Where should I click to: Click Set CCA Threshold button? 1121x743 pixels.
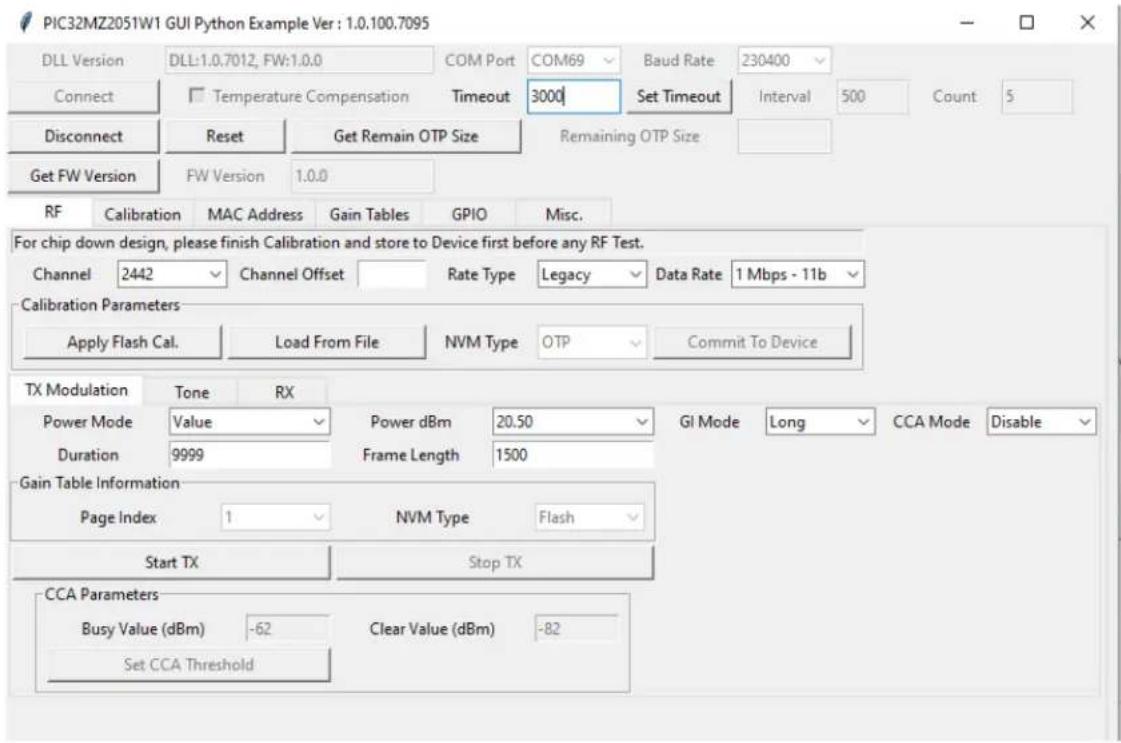click(188, 664)
